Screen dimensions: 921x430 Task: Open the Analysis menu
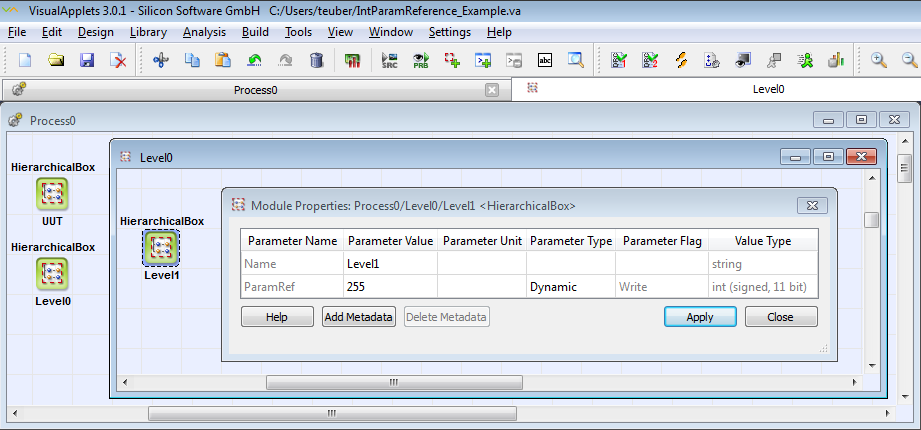(205, 32)
